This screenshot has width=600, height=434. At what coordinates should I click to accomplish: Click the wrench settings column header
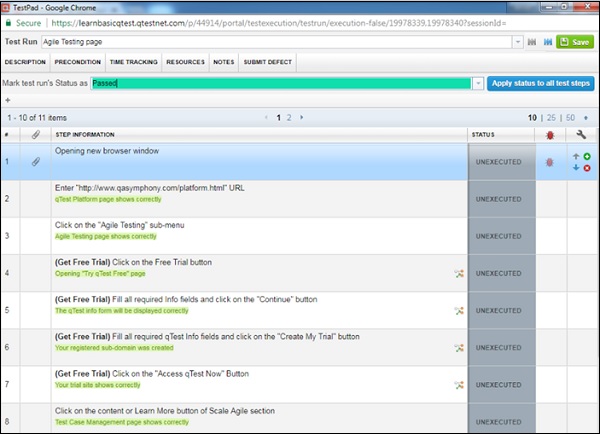581,134
